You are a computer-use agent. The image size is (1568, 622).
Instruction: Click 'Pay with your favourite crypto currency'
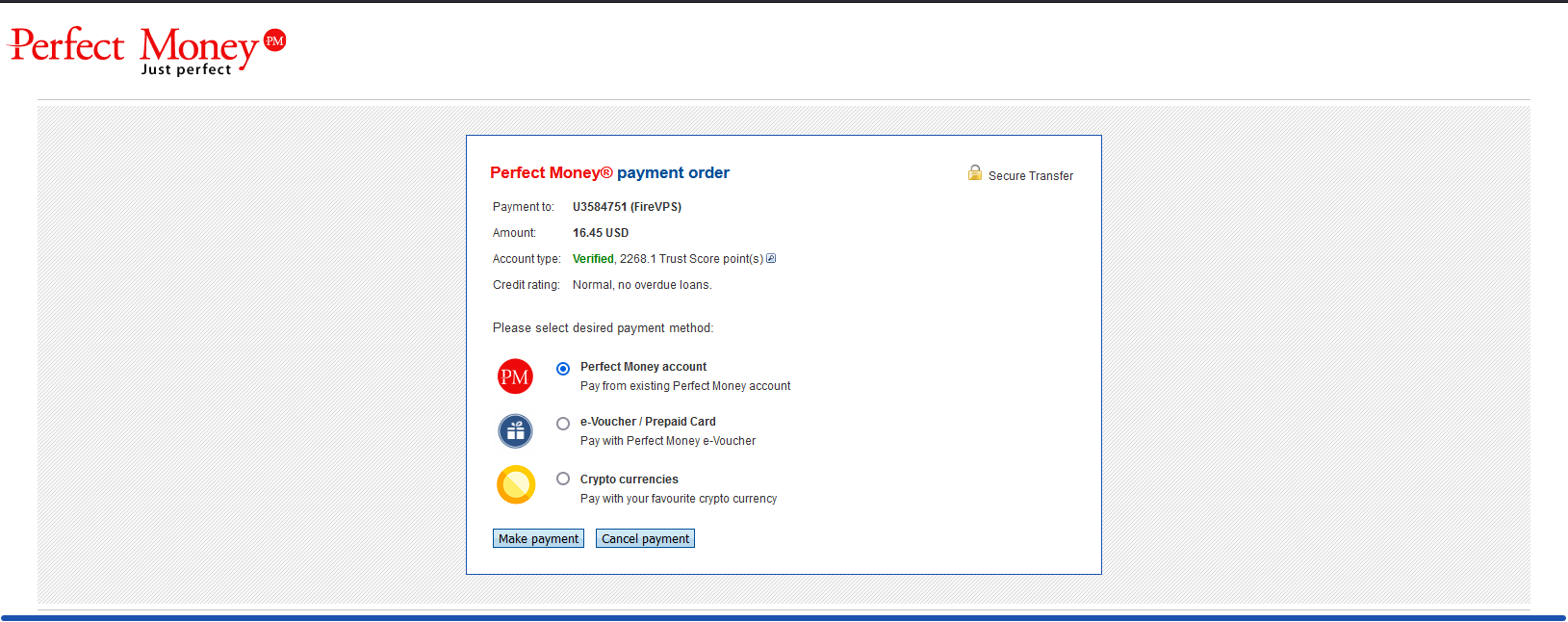[679, 499]
